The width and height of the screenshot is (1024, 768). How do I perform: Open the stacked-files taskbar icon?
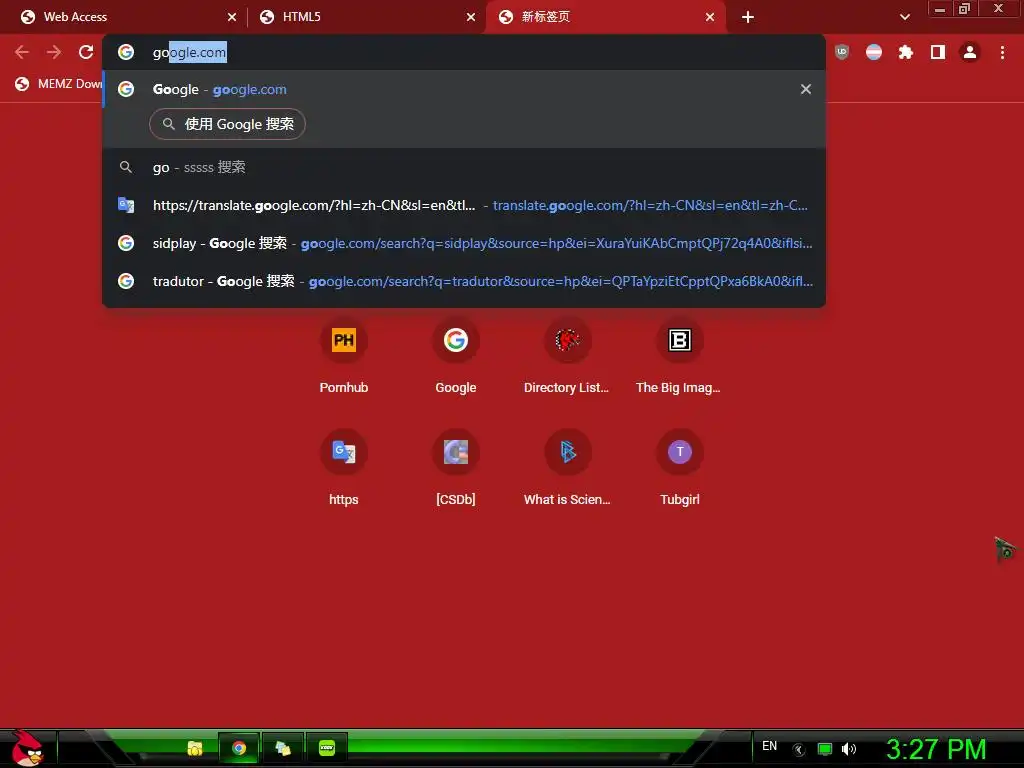pos(282,748)
